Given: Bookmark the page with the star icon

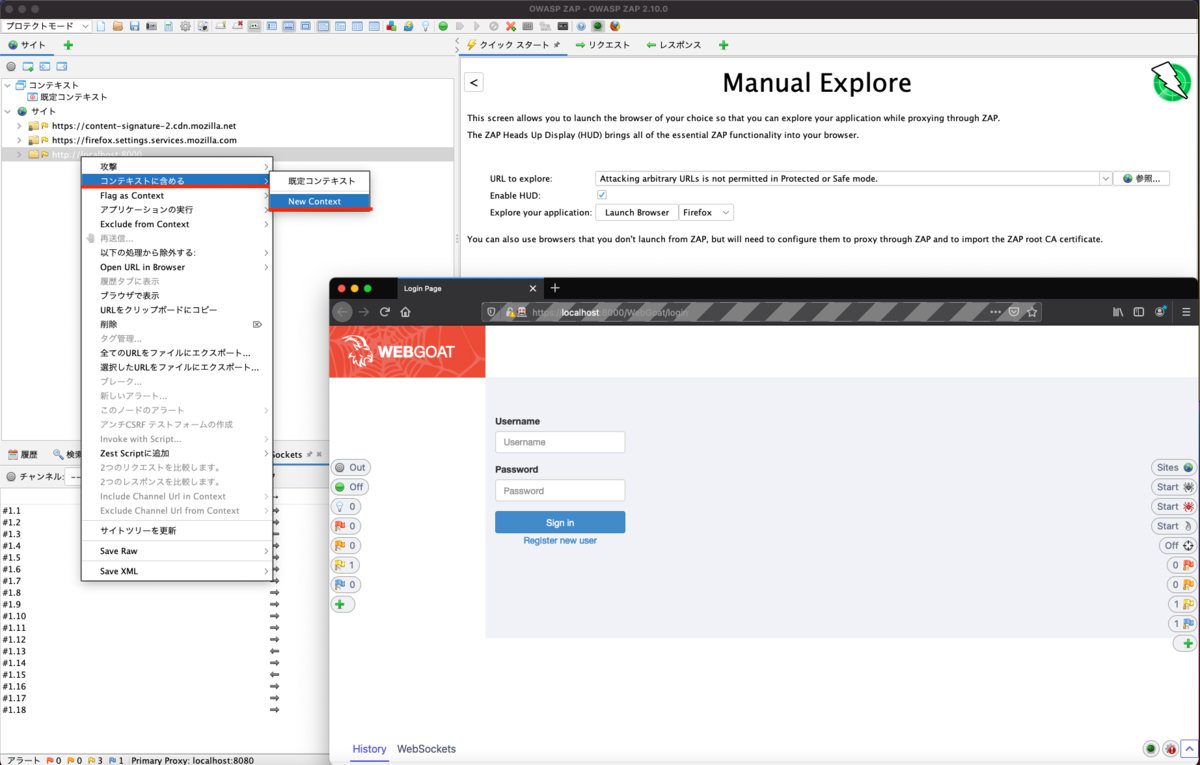Looking at the screenshot, I should point(1032,312).
